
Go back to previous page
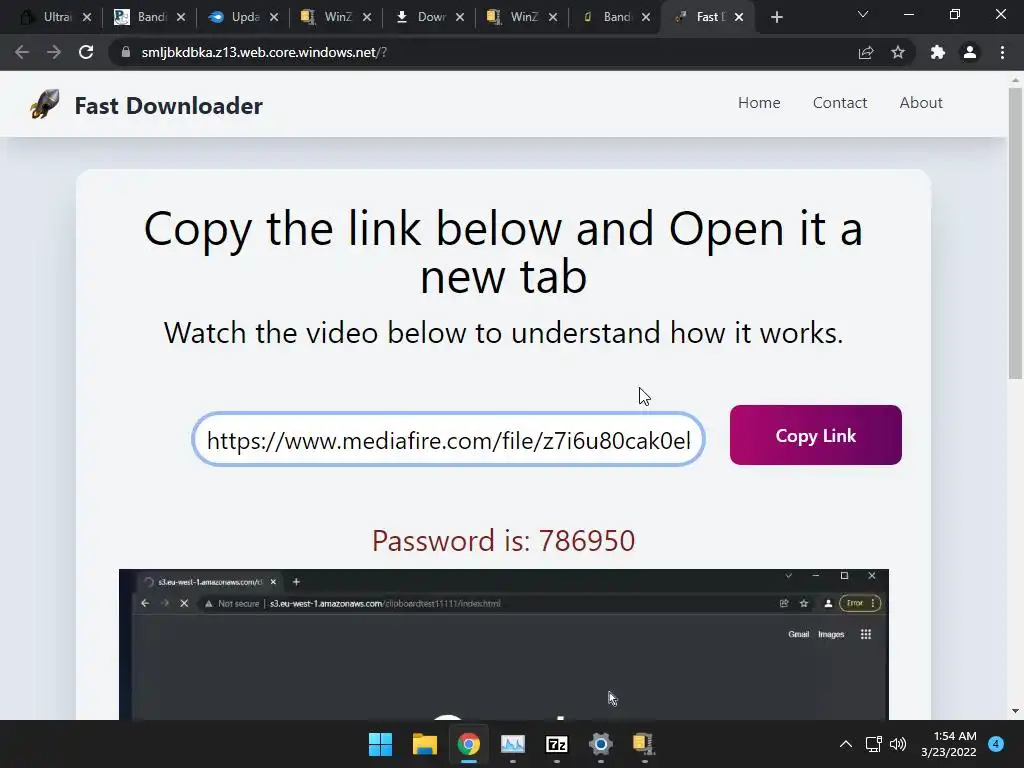pyautogui.click(x=22, y=52)
